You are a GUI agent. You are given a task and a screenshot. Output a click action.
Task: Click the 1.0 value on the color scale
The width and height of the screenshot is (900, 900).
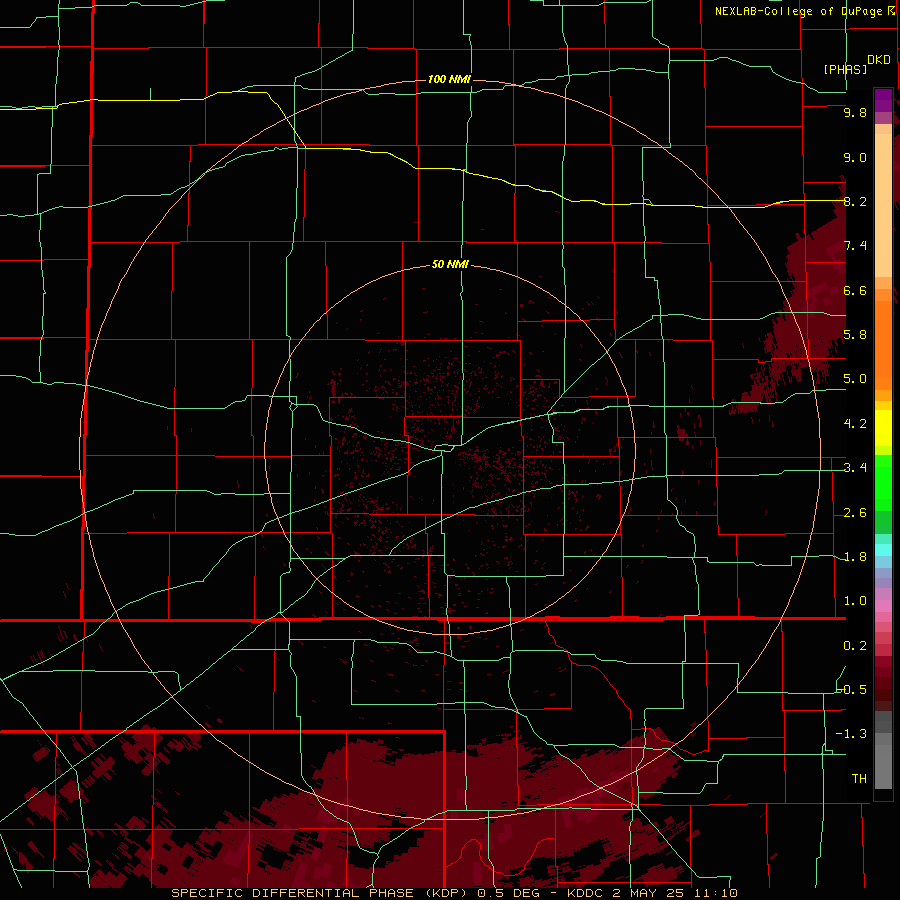[855, 601]
